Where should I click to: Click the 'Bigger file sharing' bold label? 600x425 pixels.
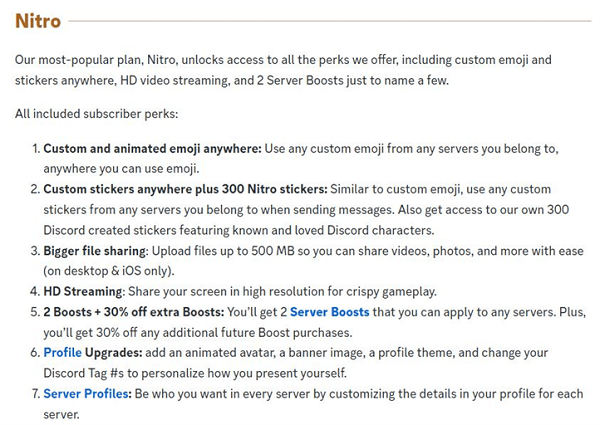95,251
